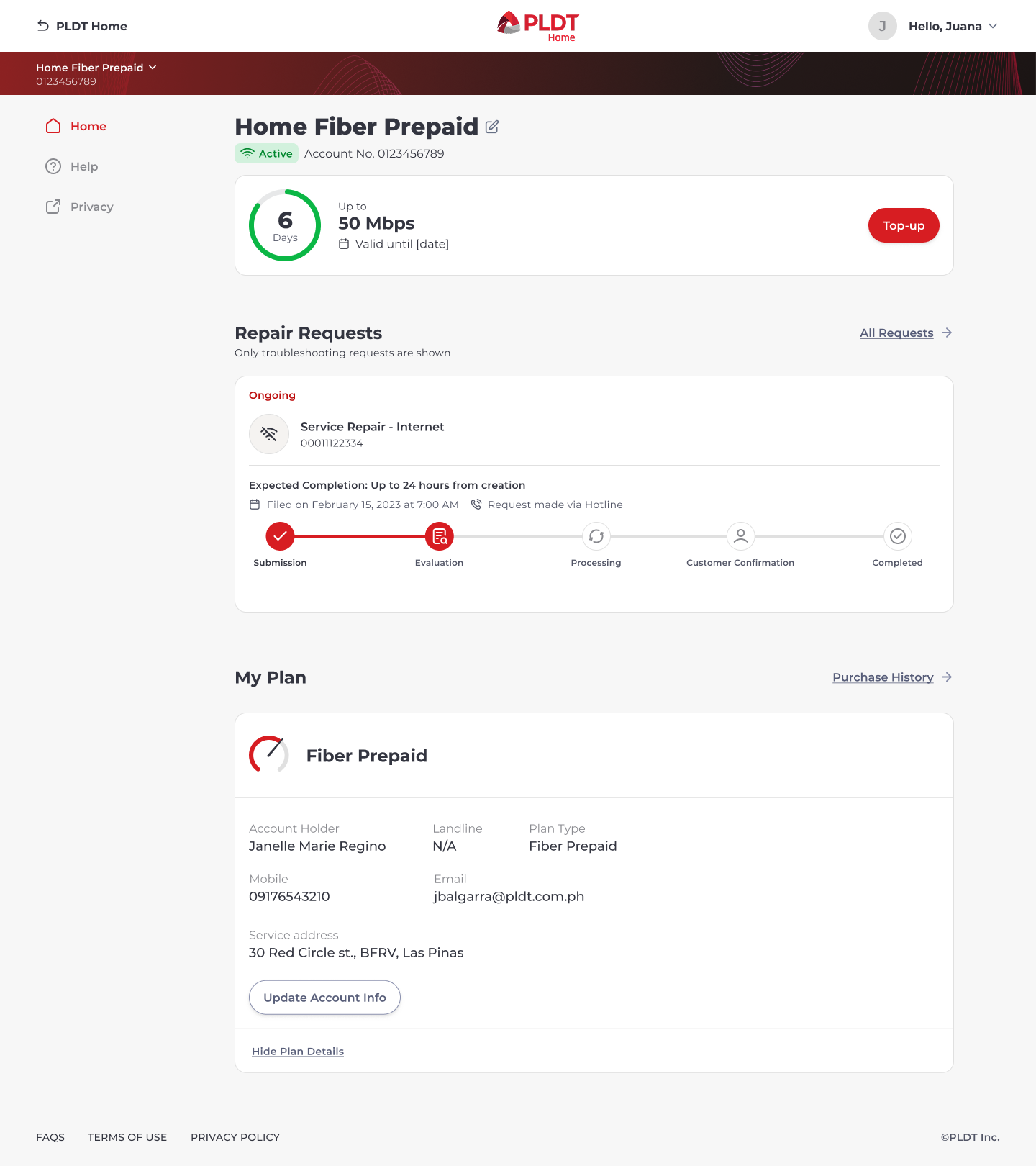Click arrow next to All Requests
This screenshot has height=1166, width=1036.
[947, 333]
